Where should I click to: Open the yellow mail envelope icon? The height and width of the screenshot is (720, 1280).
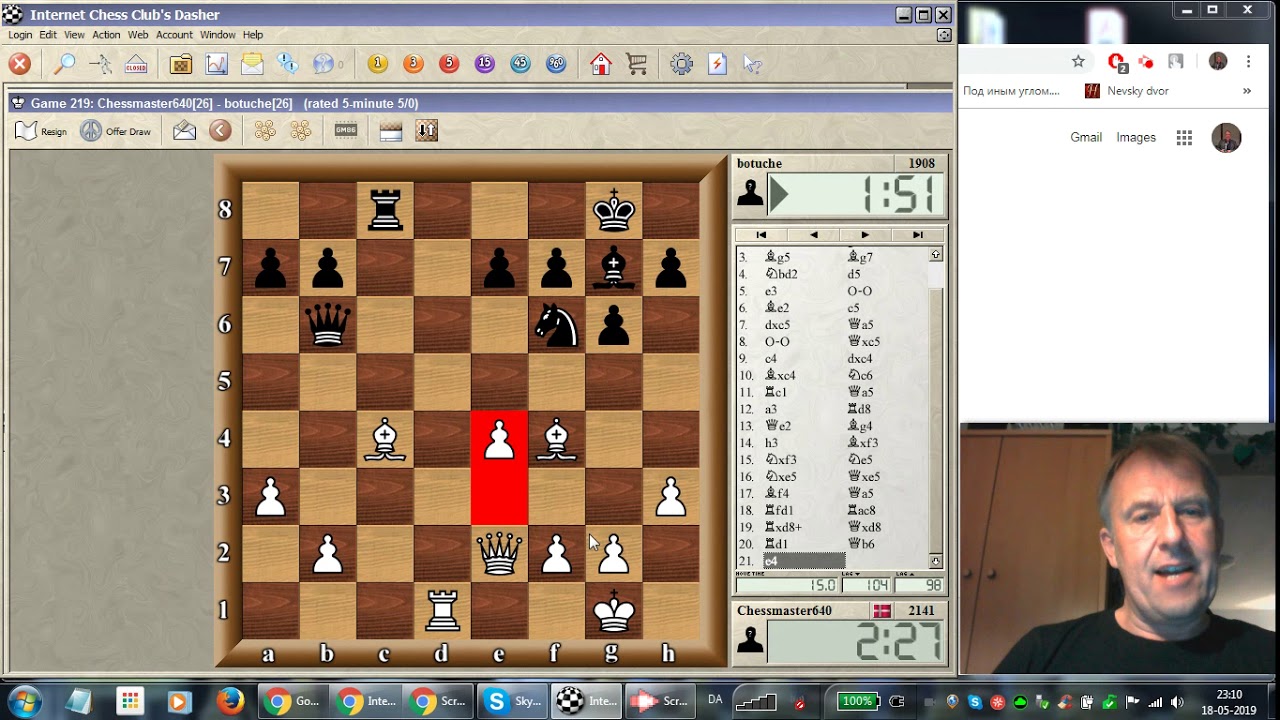[x=252, y=64]
